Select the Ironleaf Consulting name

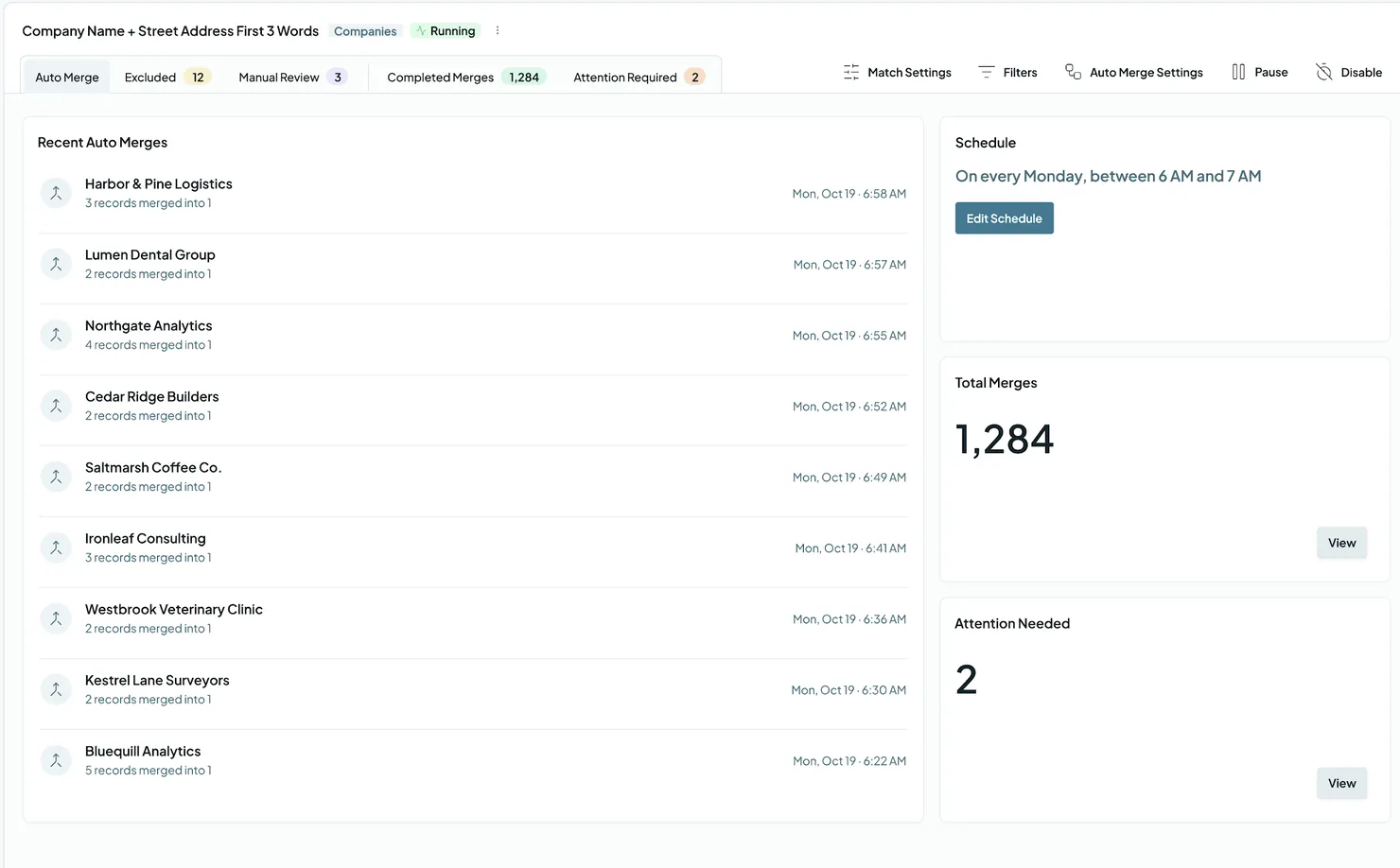145,539
